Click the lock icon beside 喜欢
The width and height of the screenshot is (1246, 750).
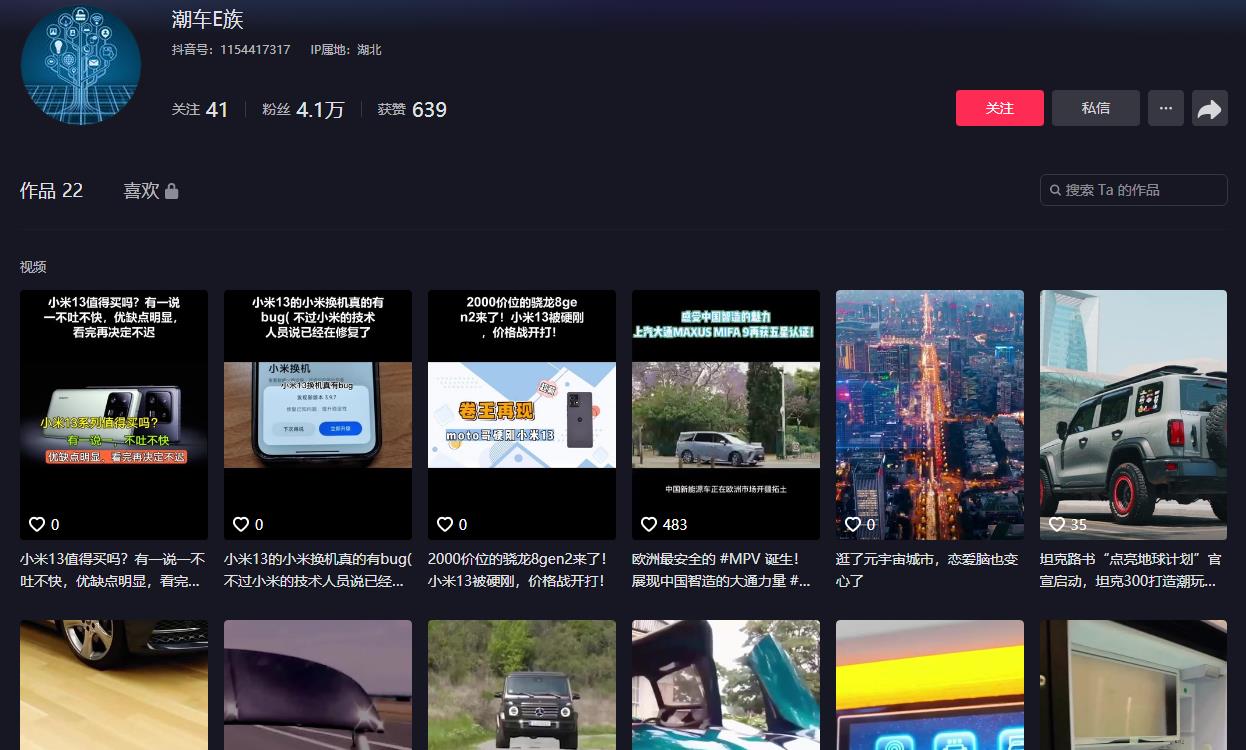[172, 190]
